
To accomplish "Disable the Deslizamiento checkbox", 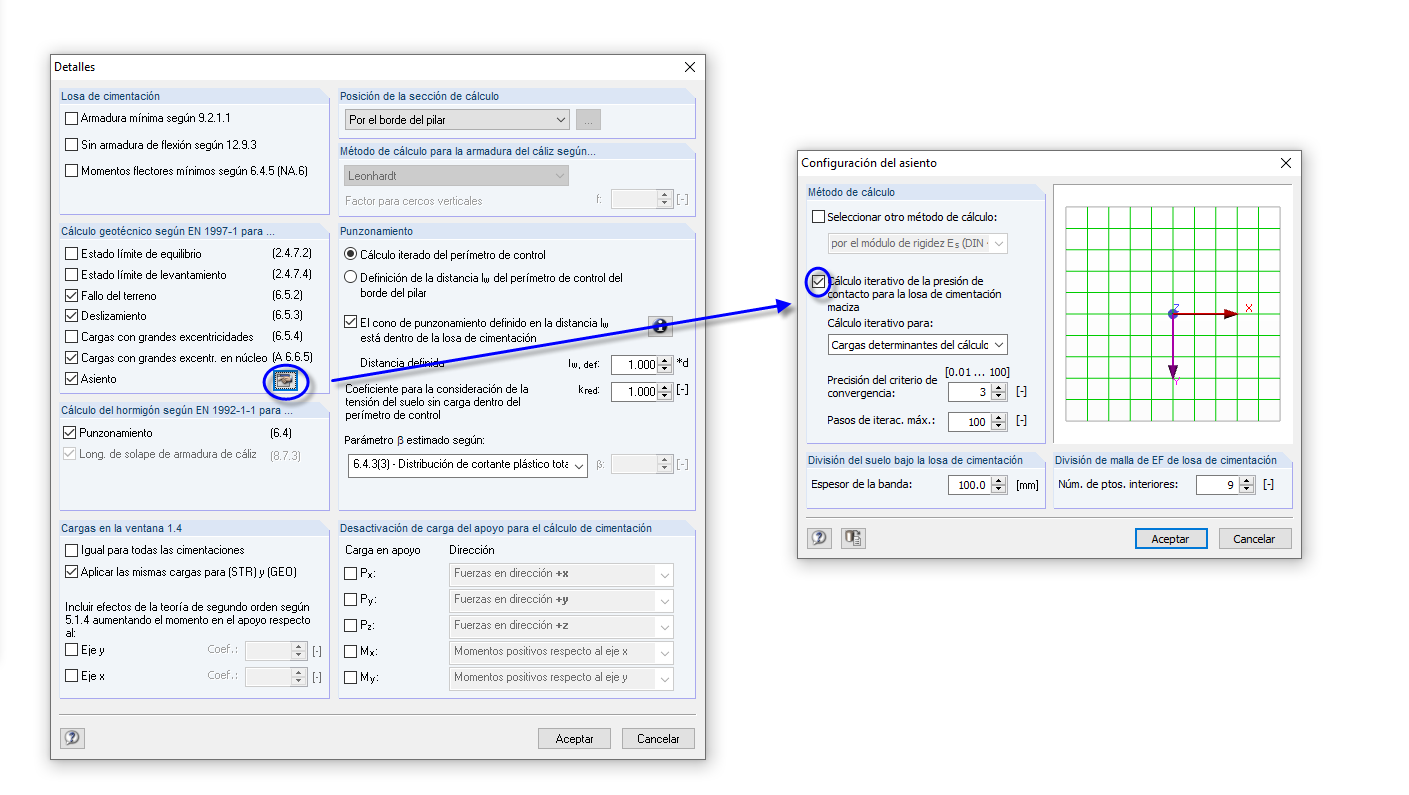I will [71, 314].
